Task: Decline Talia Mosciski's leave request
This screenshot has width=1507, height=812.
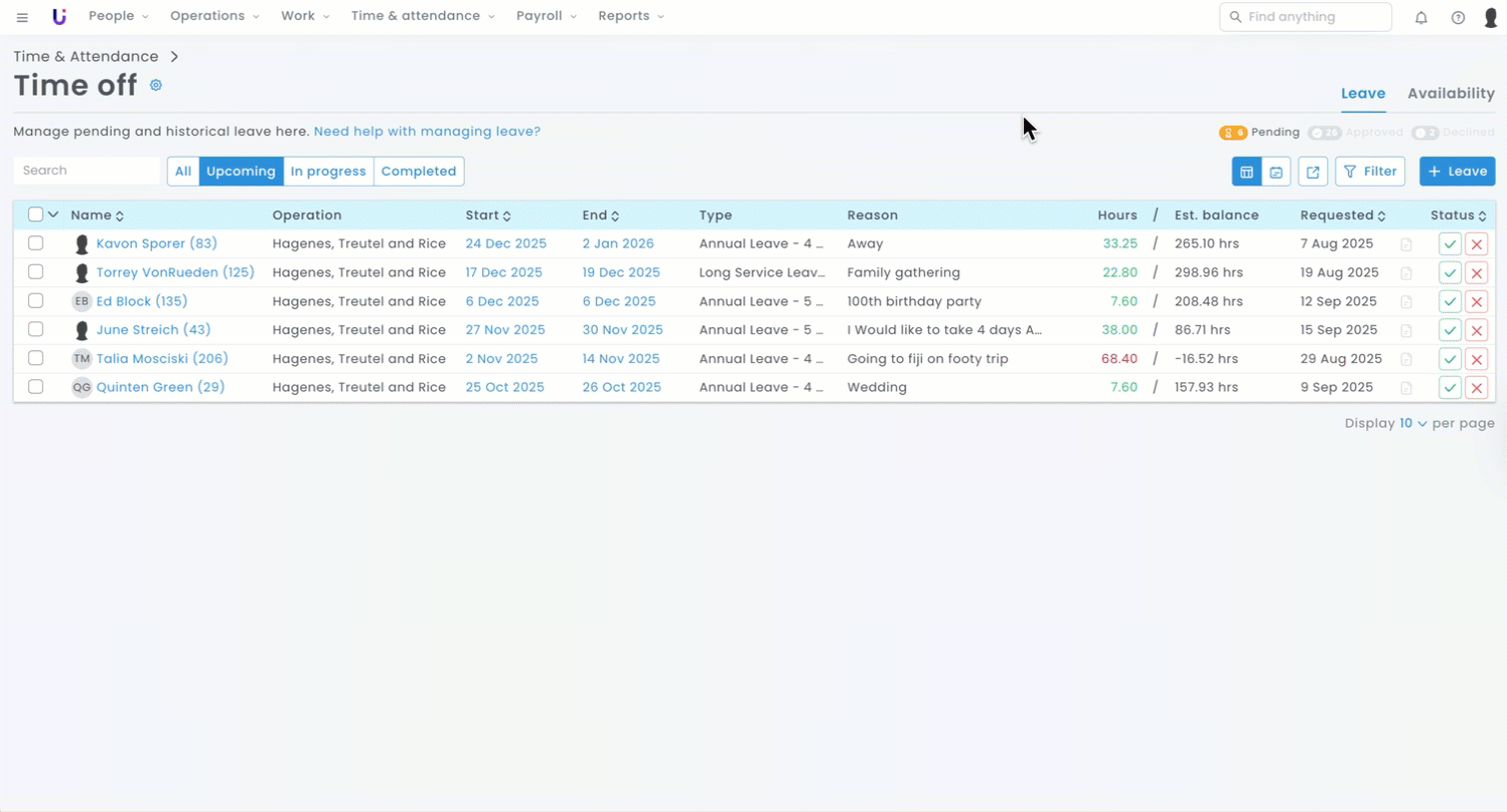Action: tap(1477, 359)
